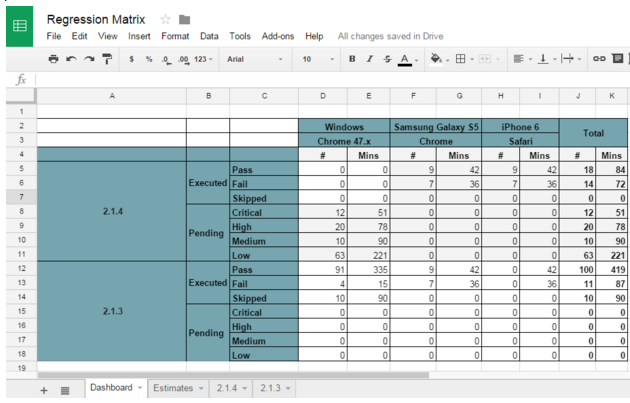This screenshot has width=630, height=403.
Task: Open the borders dropdown arrow
Action: pos(472,59)
